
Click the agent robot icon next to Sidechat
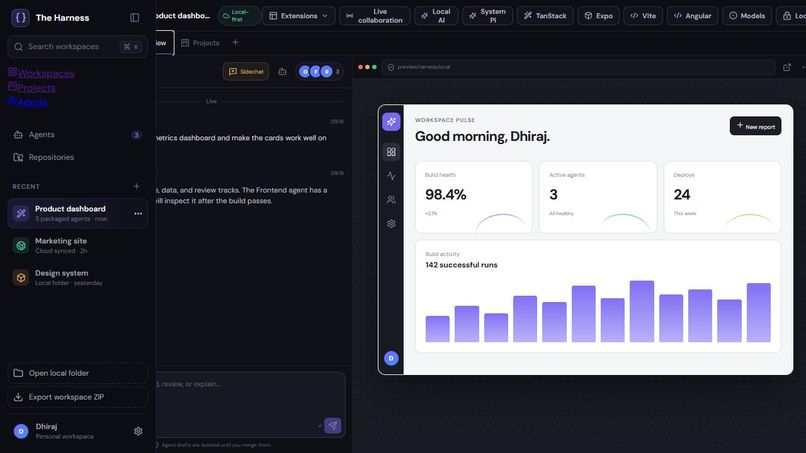(x=282, y=71)
